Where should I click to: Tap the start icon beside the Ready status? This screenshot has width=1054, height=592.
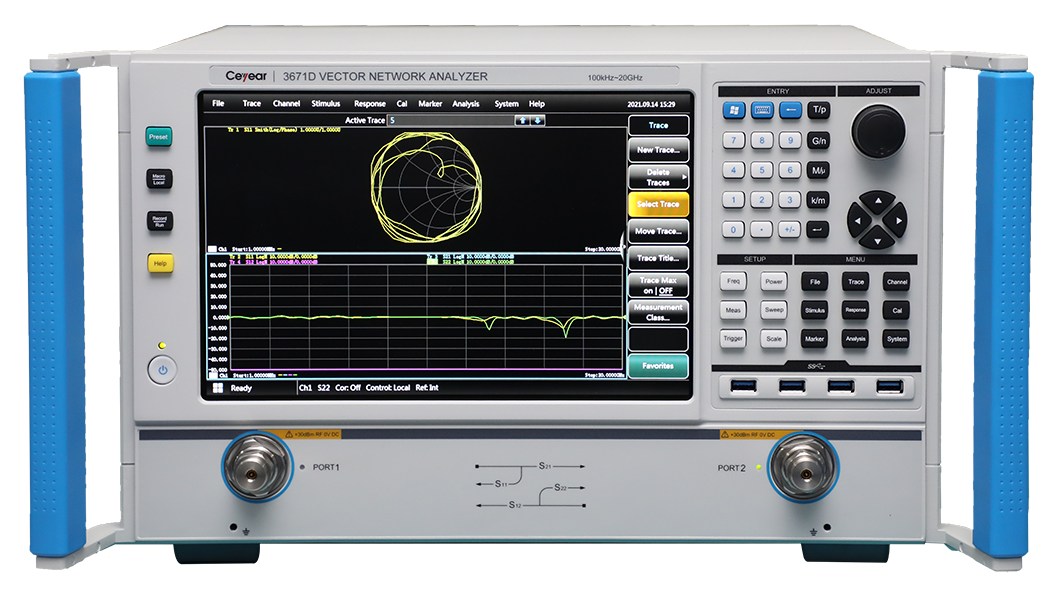pyautogui.click(x=217, y=387)
